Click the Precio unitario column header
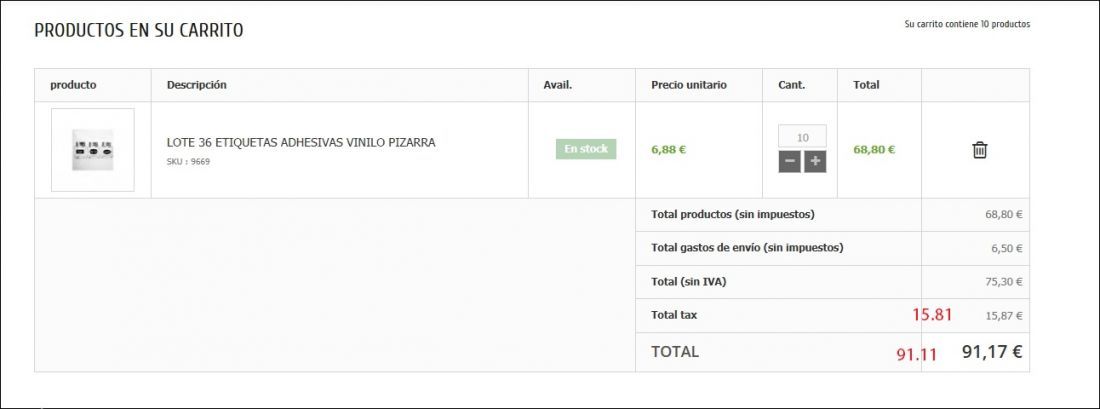Image resolution: width=1100 pixels, height=409 pixels. (x=689, y=85)
